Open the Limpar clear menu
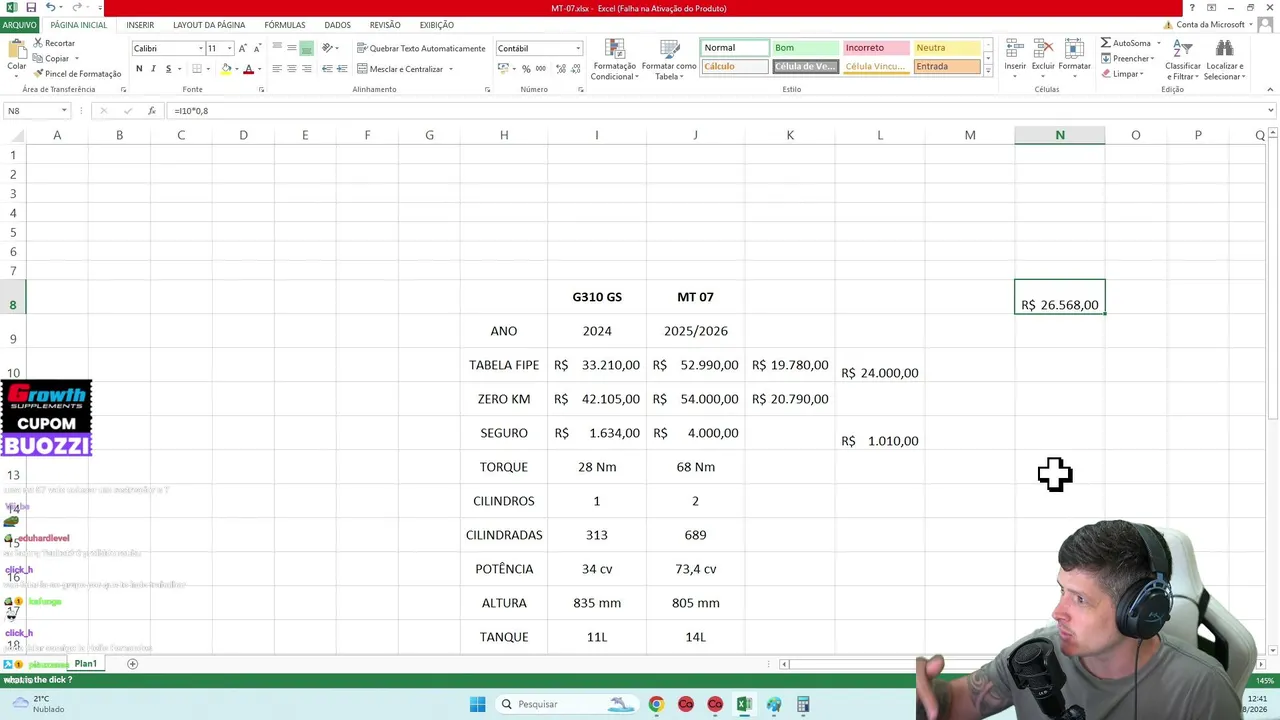The image size is (1280, 720). (1122, 74)
